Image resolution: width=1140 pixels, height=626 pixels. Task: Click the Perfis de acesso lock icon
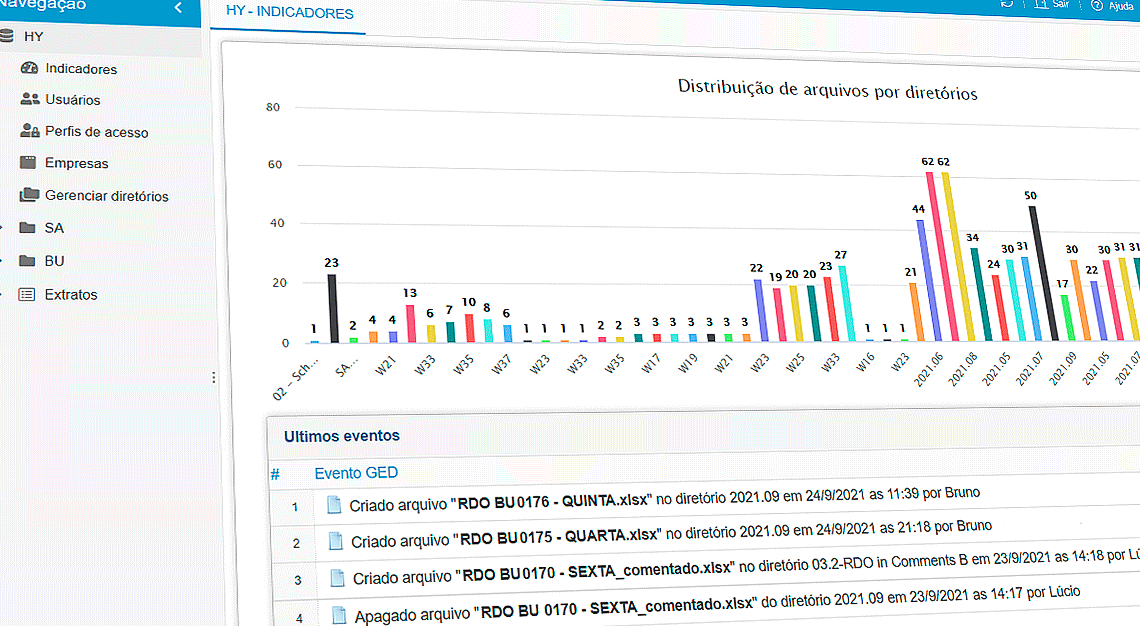[31, 131]
